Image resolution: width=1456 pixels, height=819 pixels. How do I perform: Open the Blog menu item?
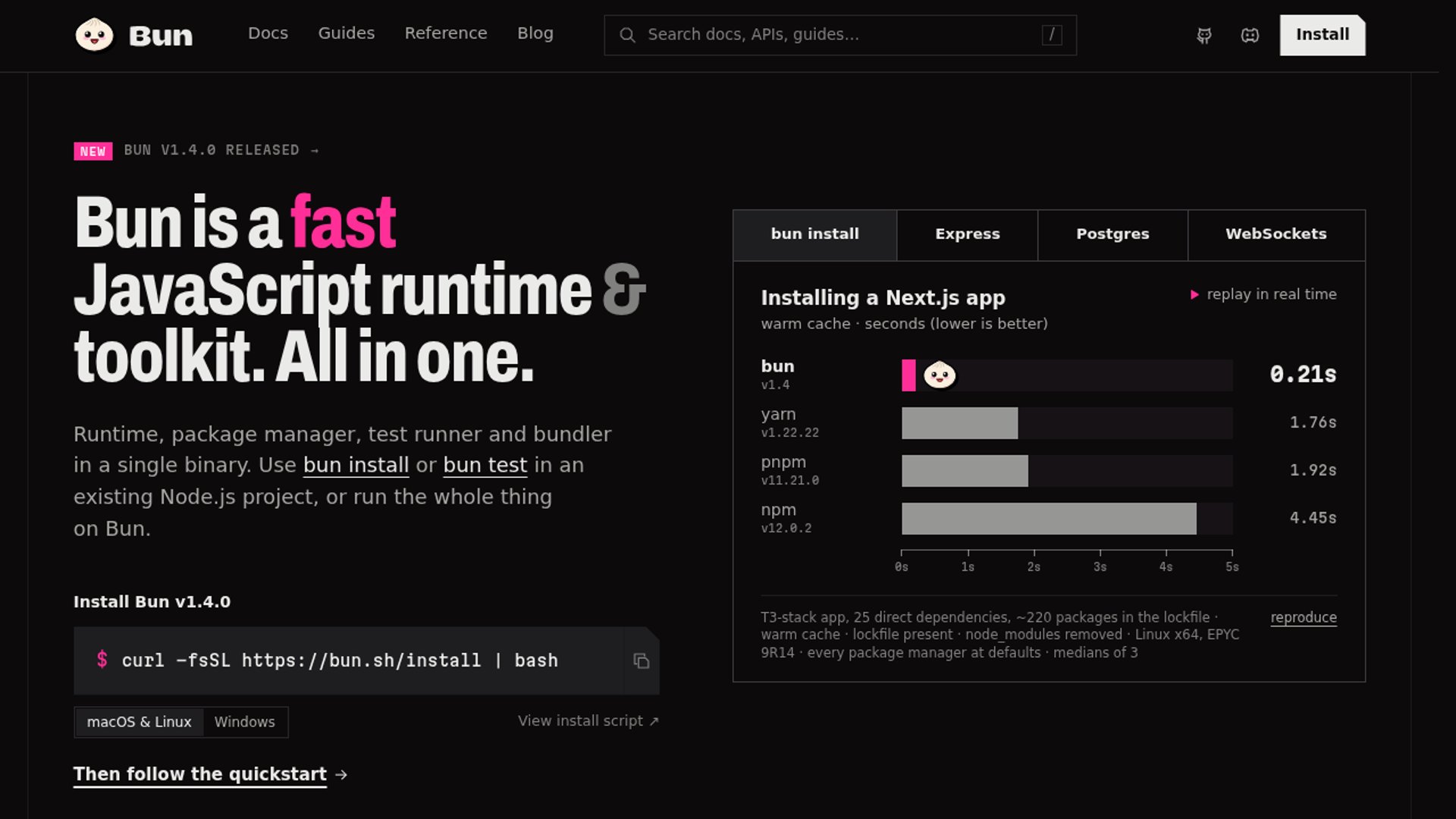[x=535, y=33]
